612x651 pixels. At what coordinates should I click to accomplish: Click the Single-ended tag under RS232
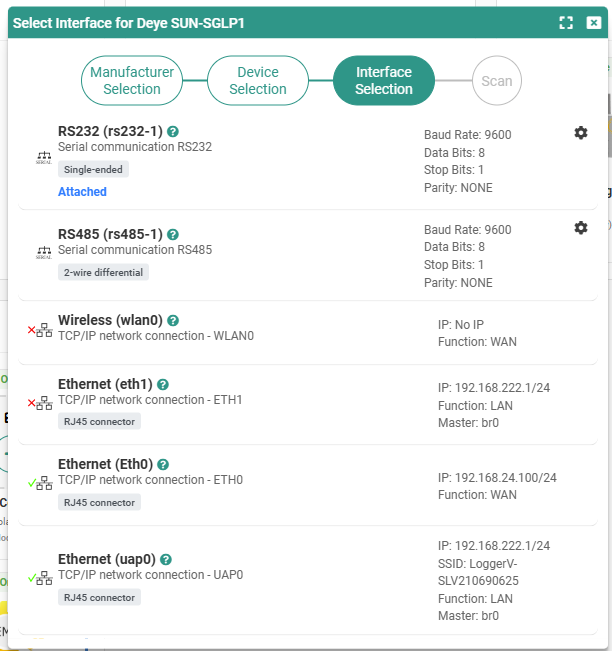click(x=93, y=169)
